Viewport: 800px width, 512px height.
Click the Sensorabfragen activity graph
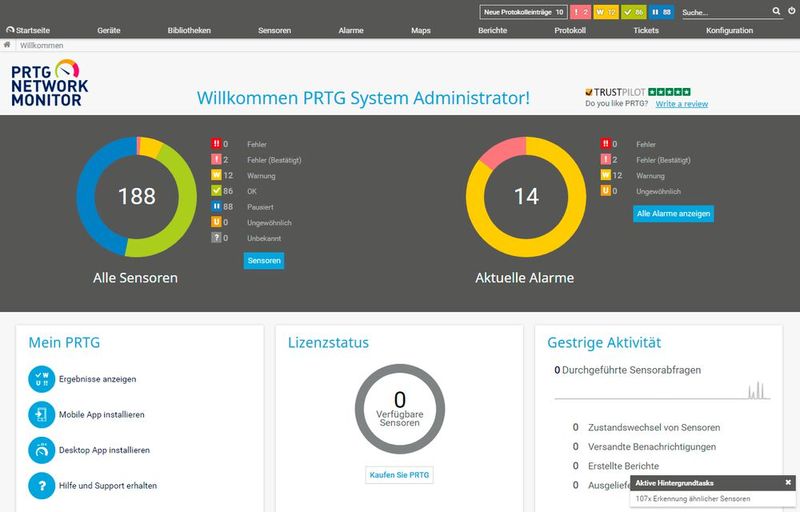(662, 390)
